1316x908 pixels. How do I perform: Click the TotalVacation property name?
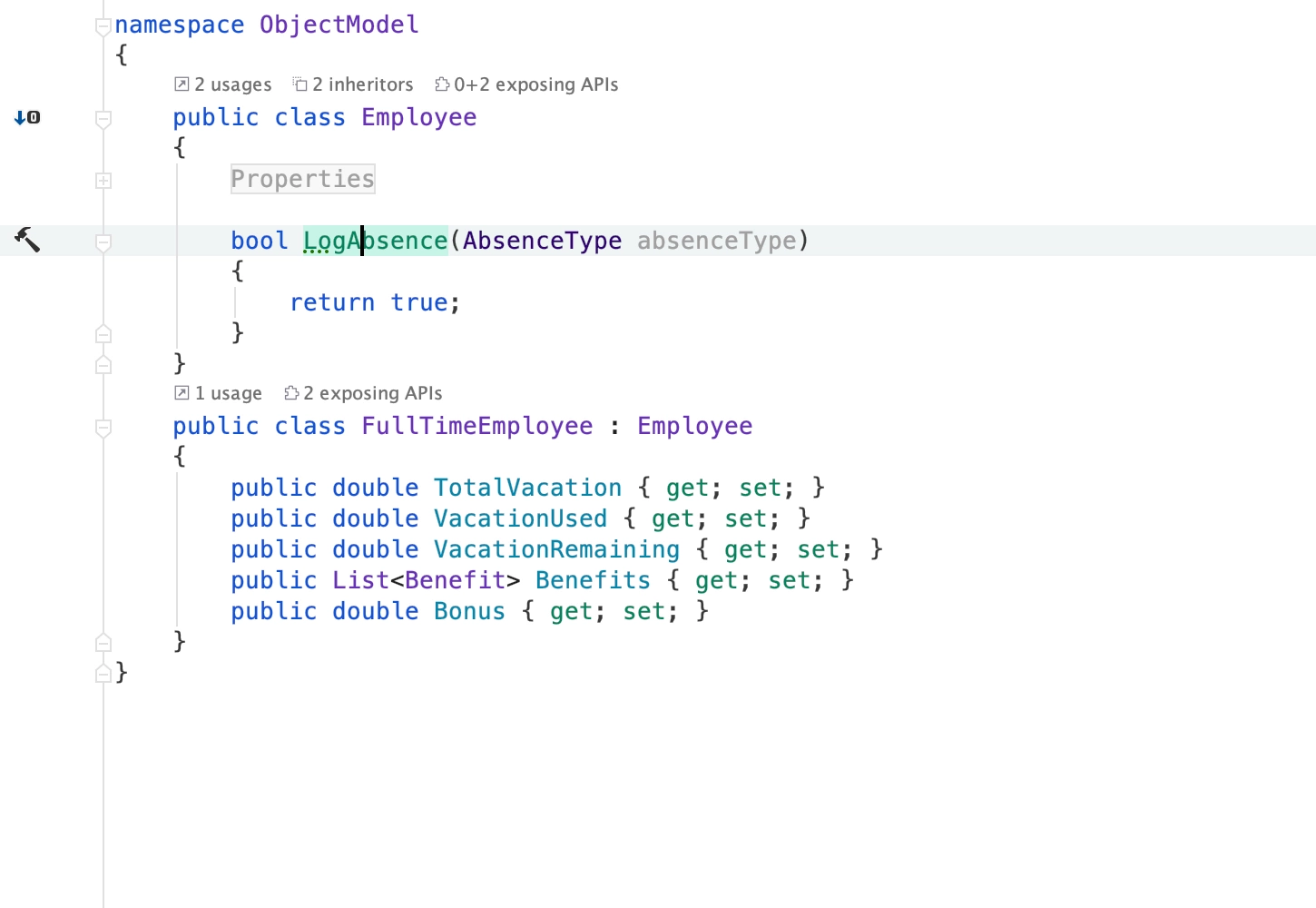(527, 488)
